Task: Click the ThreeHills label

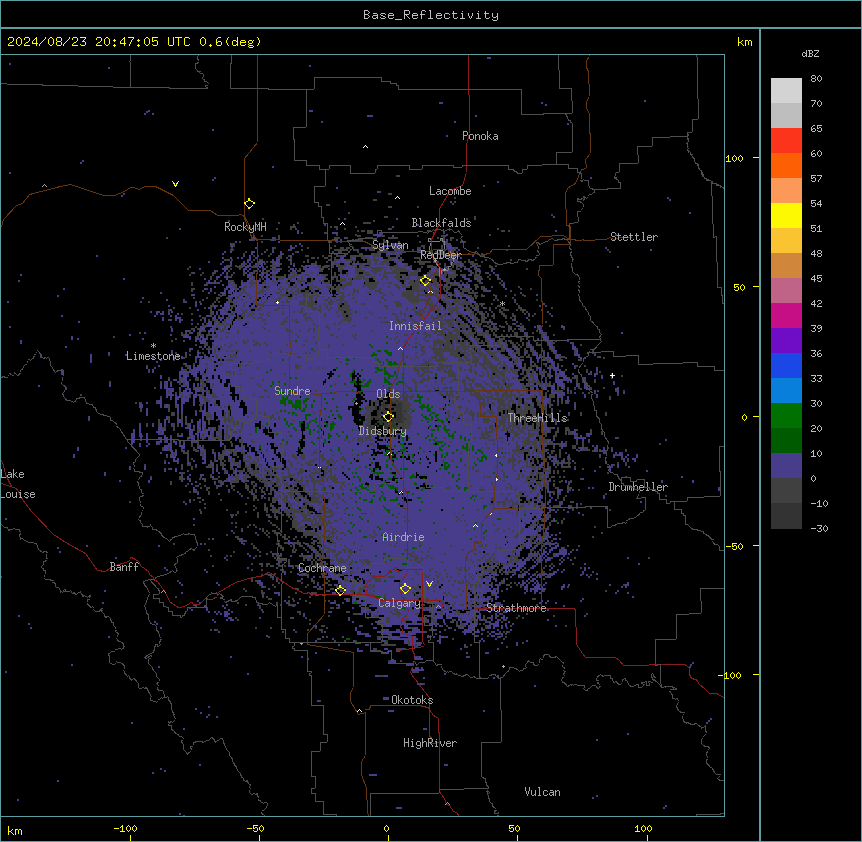Action: click(x=537, y=418)
